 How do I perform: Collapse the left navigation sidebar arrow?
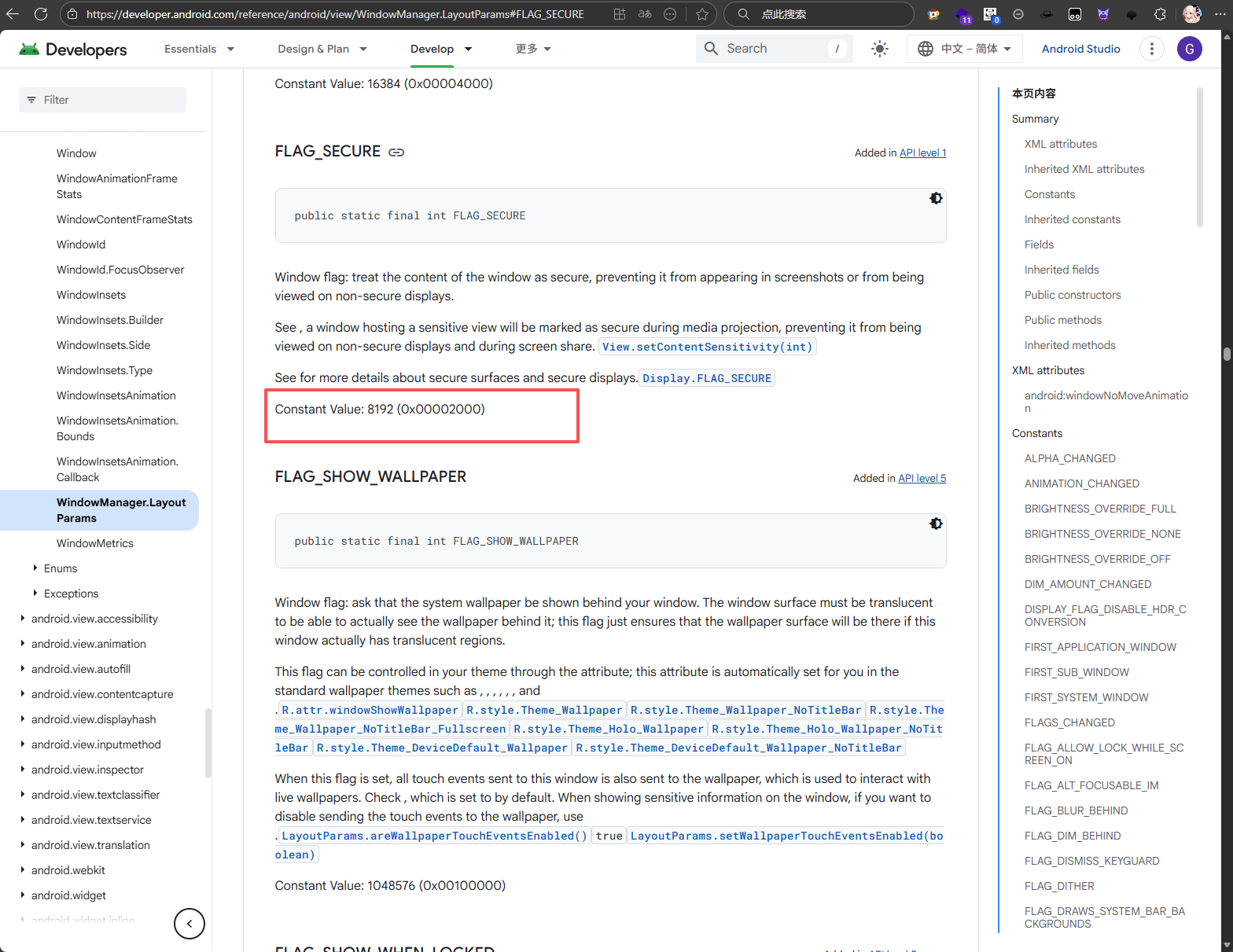[190, 924]
